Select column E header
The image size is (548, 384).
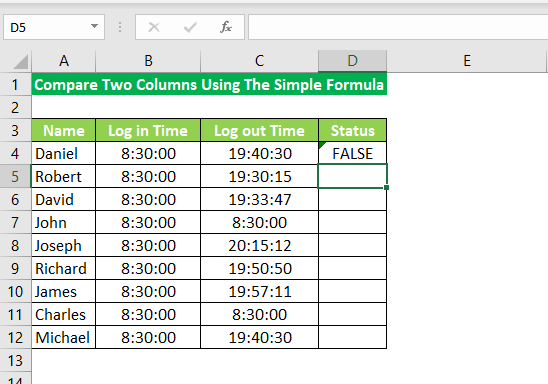[x=467, y=61]
